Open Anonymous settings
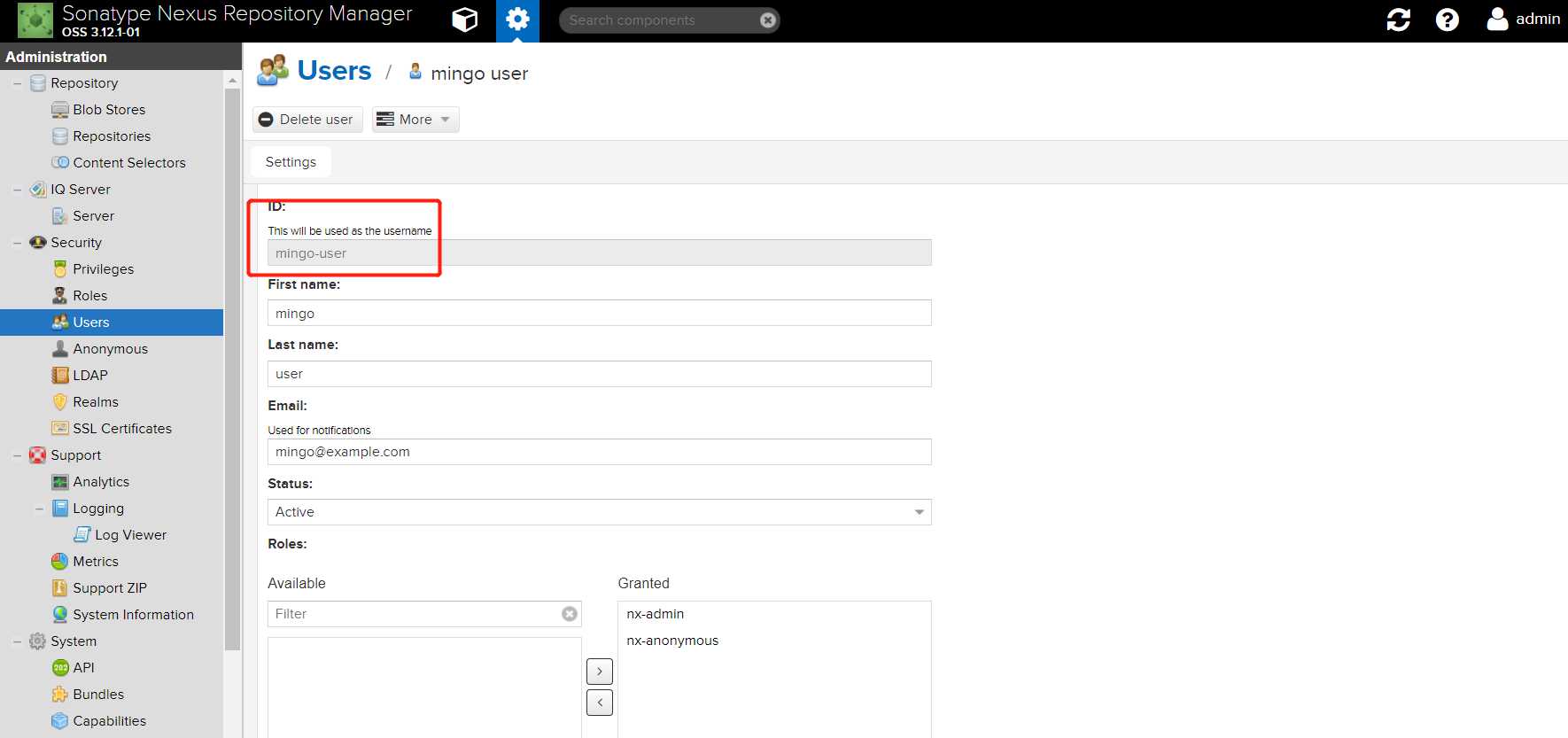The width and height of the screenshot is (1568, 738). pos(110,349)
